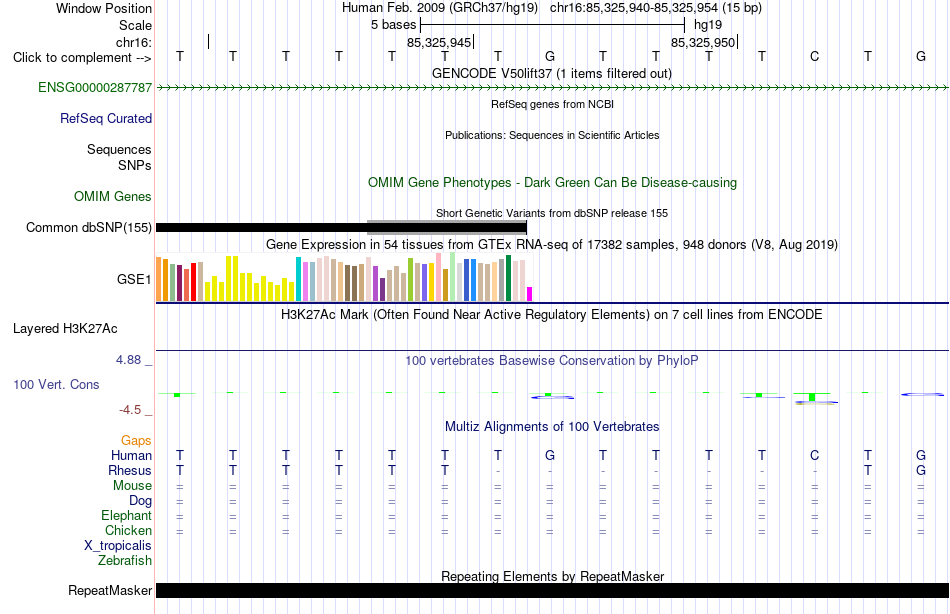Click 'Publications: Sequences in Scientific Articles' title
This screenshot has width=950, height=614.
[x=552, y=135]
